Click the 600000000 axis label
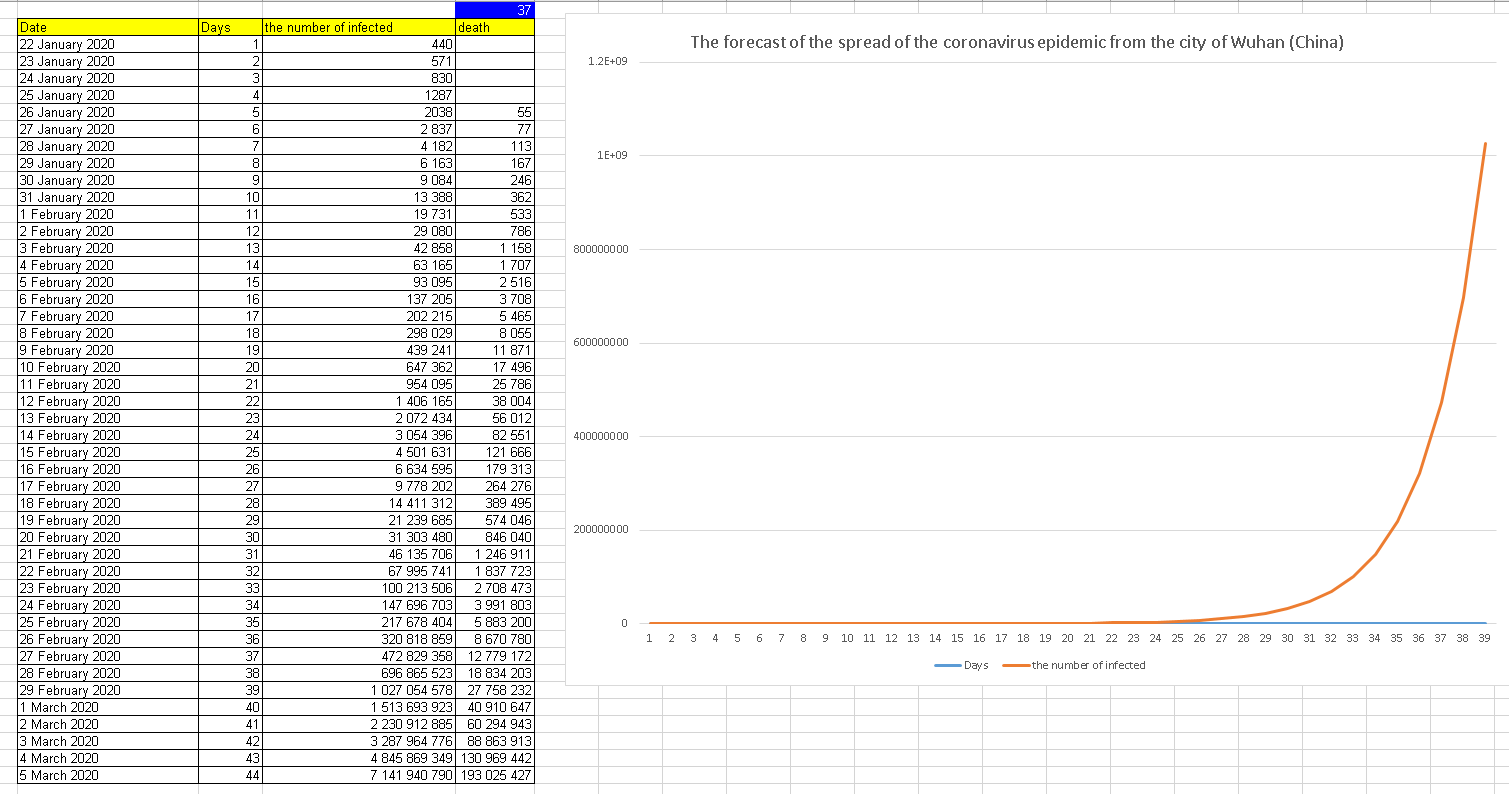 [x=601, y=343]
